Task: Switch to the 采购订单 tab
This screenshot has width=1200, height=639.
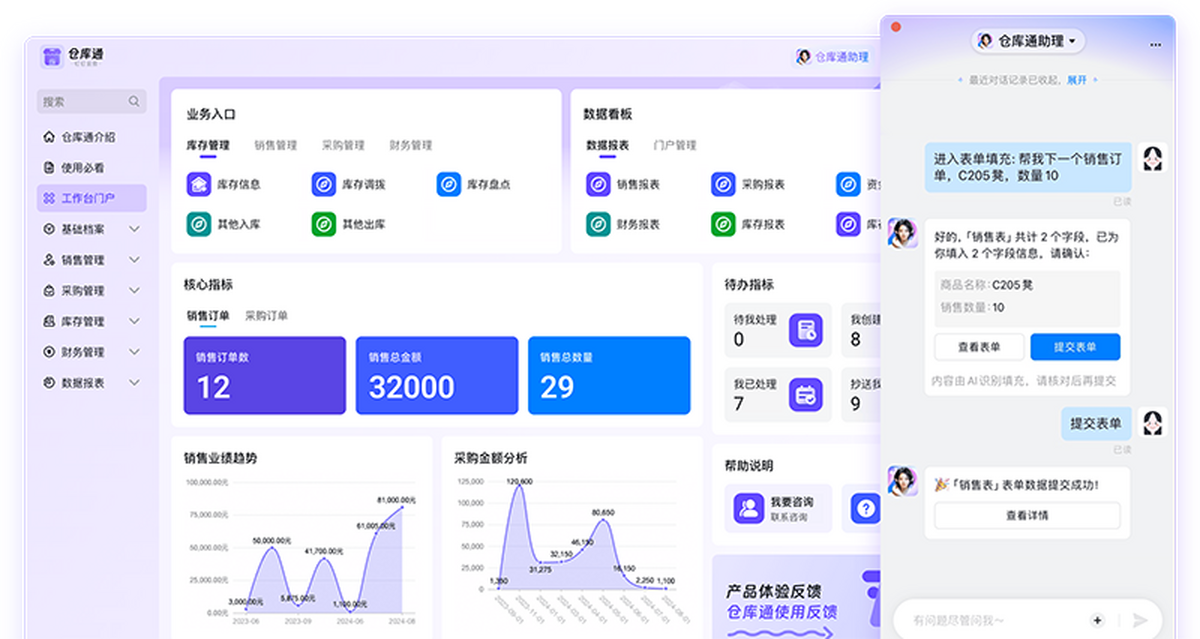Action: pyautogui.click(x=266, y=316)
